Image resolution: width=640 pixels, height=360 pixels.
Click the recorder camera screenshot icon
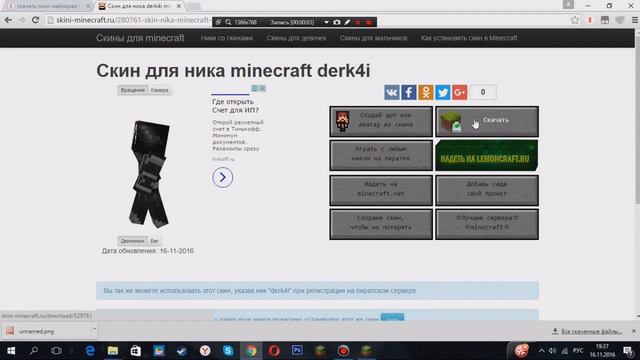(337, 22)
